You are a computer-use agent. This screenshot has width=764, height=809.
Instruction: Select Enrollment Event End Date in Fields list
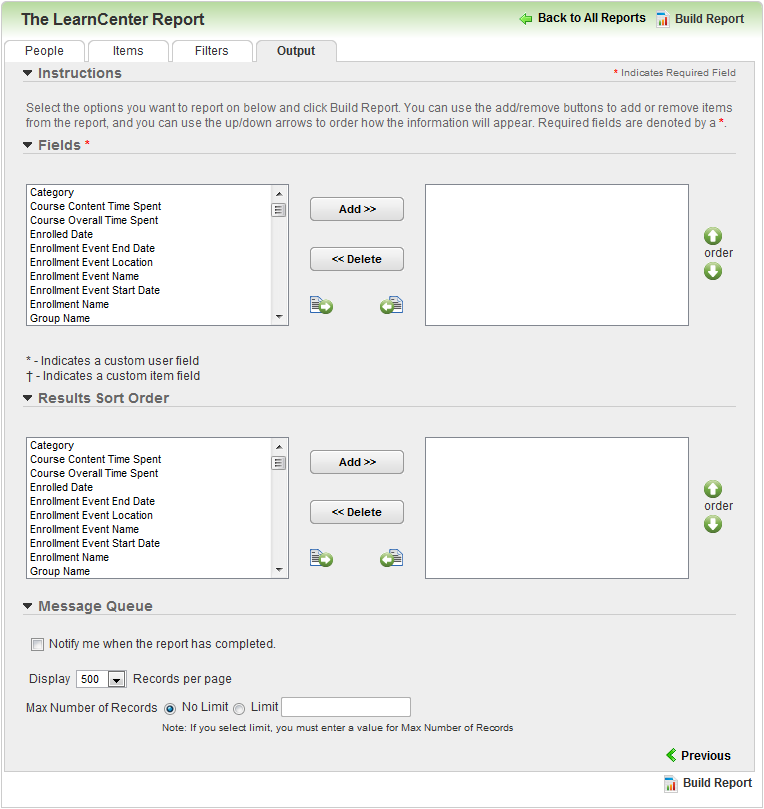click(149, 248)
